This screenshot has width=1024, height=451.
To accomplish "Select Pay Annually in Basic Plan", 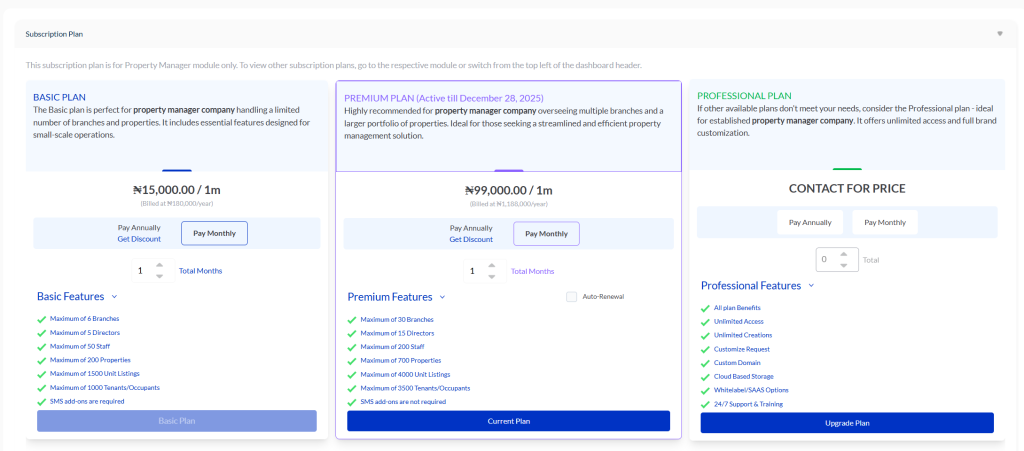I will click(138, 233).
